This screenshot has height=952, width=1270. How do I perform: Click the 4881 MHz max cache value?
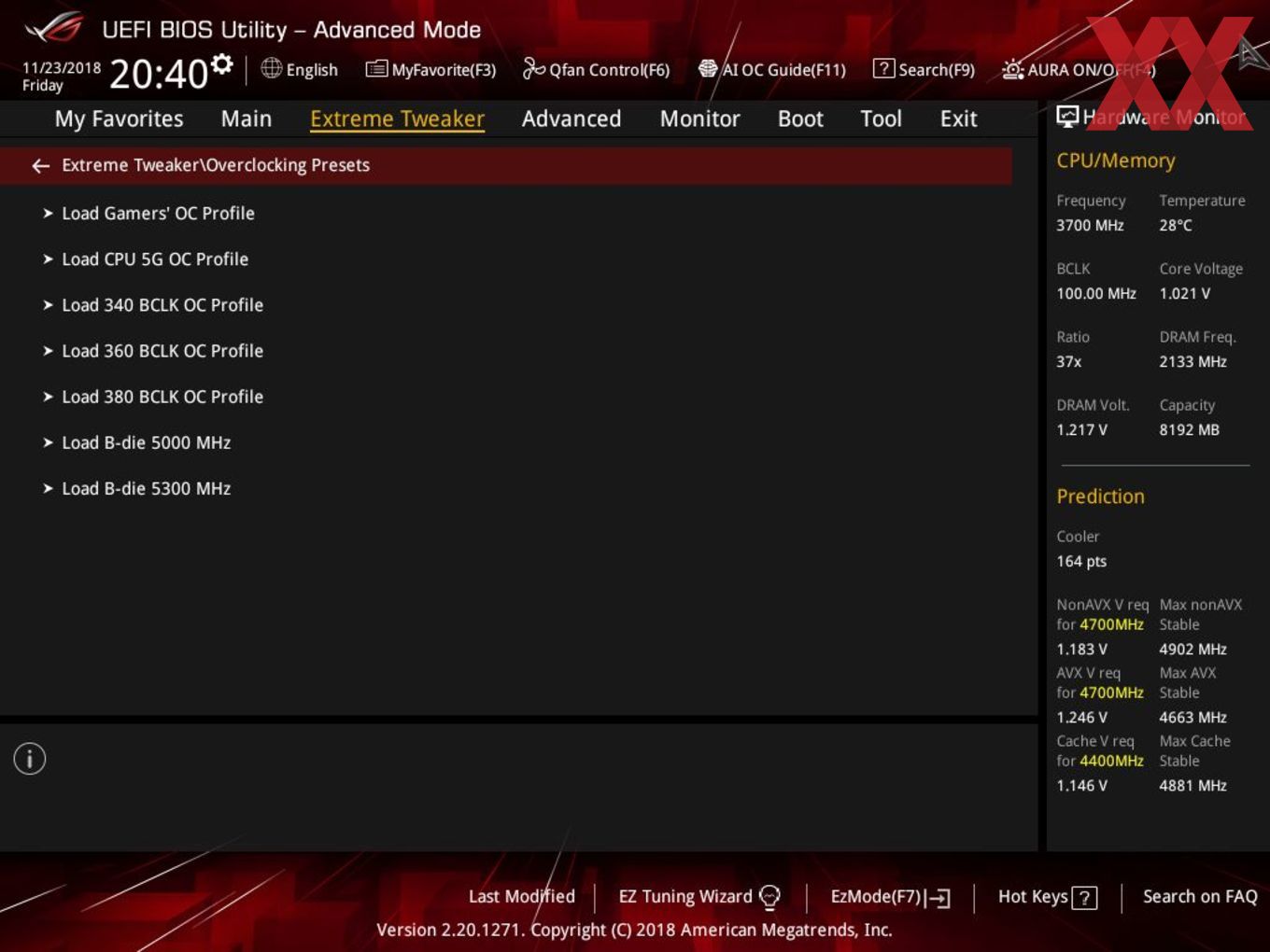1192,785
